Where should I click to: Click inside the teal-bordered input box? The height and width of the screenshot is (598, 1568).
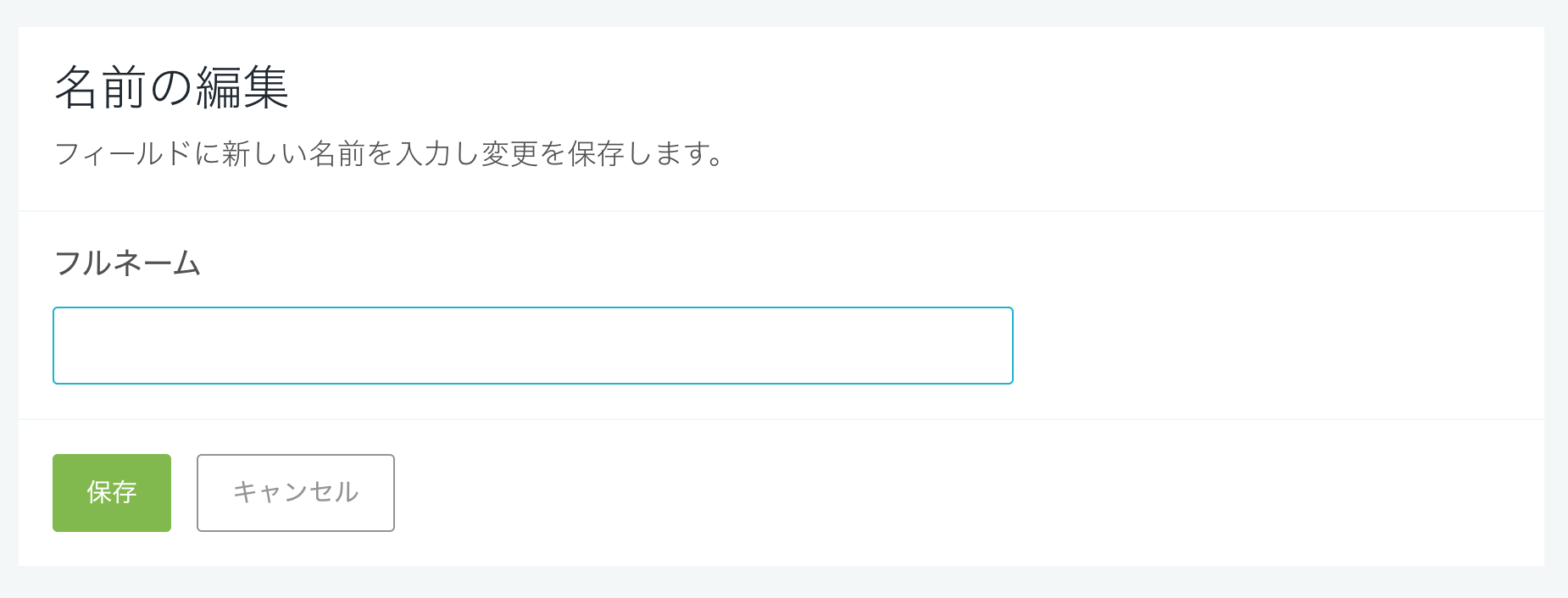pos(533,346)
